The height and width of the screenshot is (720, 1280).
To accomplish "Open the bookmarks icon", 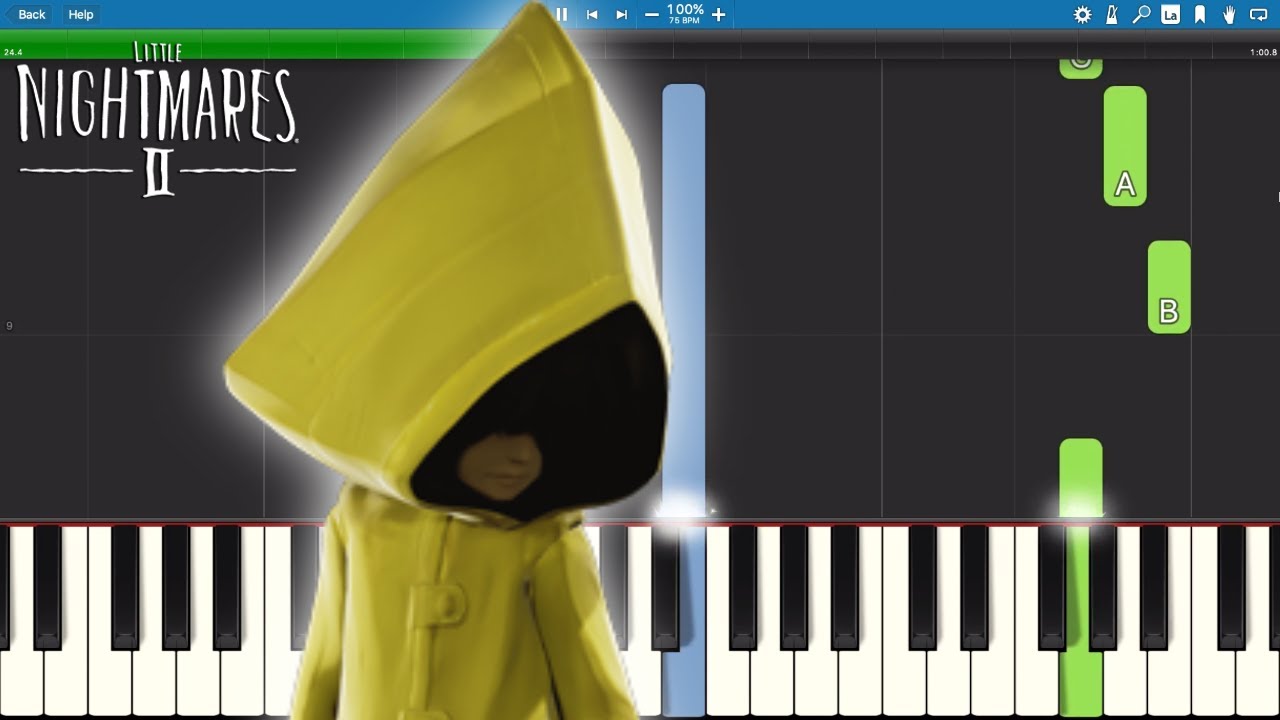I will [1200, 14].
